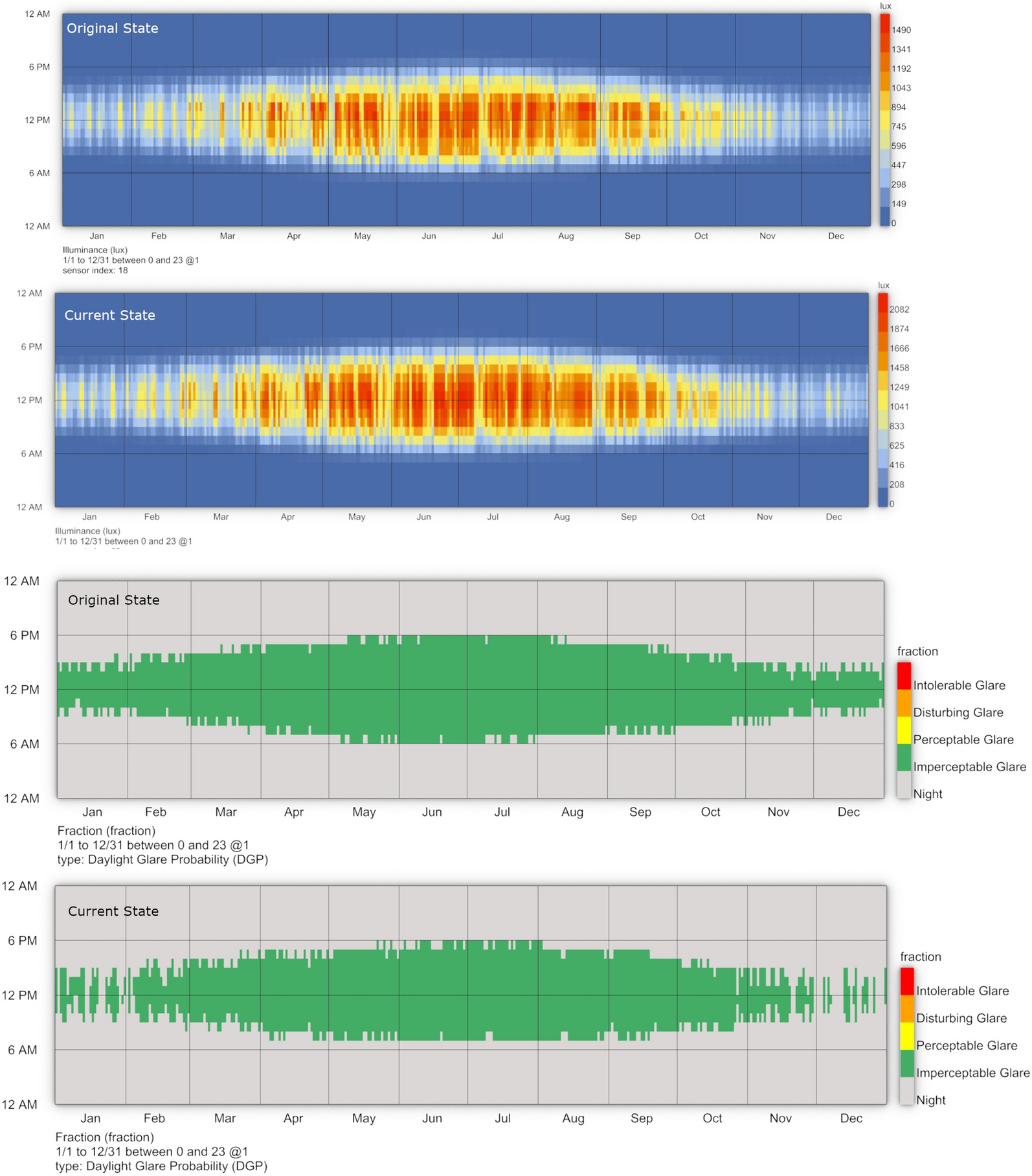
Task: Click 'fraction' heading above Original State glare legend
Action: click(917, 651)
